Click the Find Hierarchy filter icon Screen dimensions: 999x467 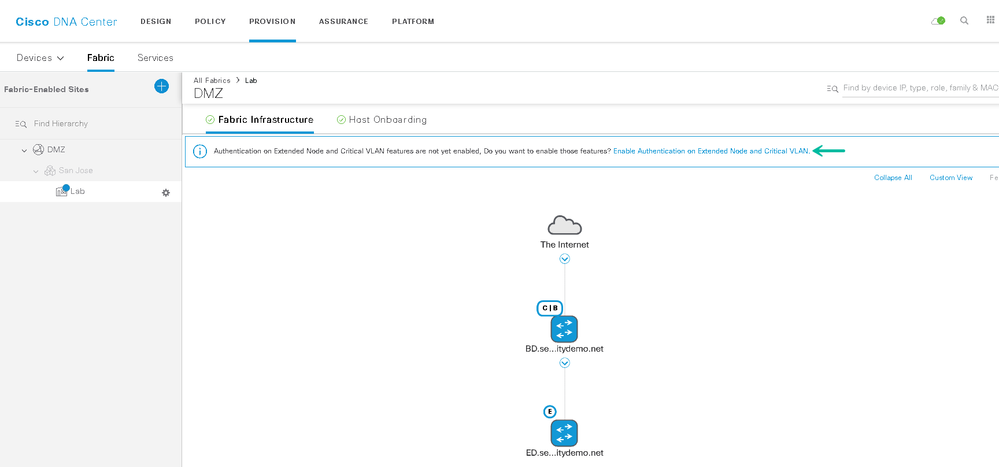[x=21, y=124]
